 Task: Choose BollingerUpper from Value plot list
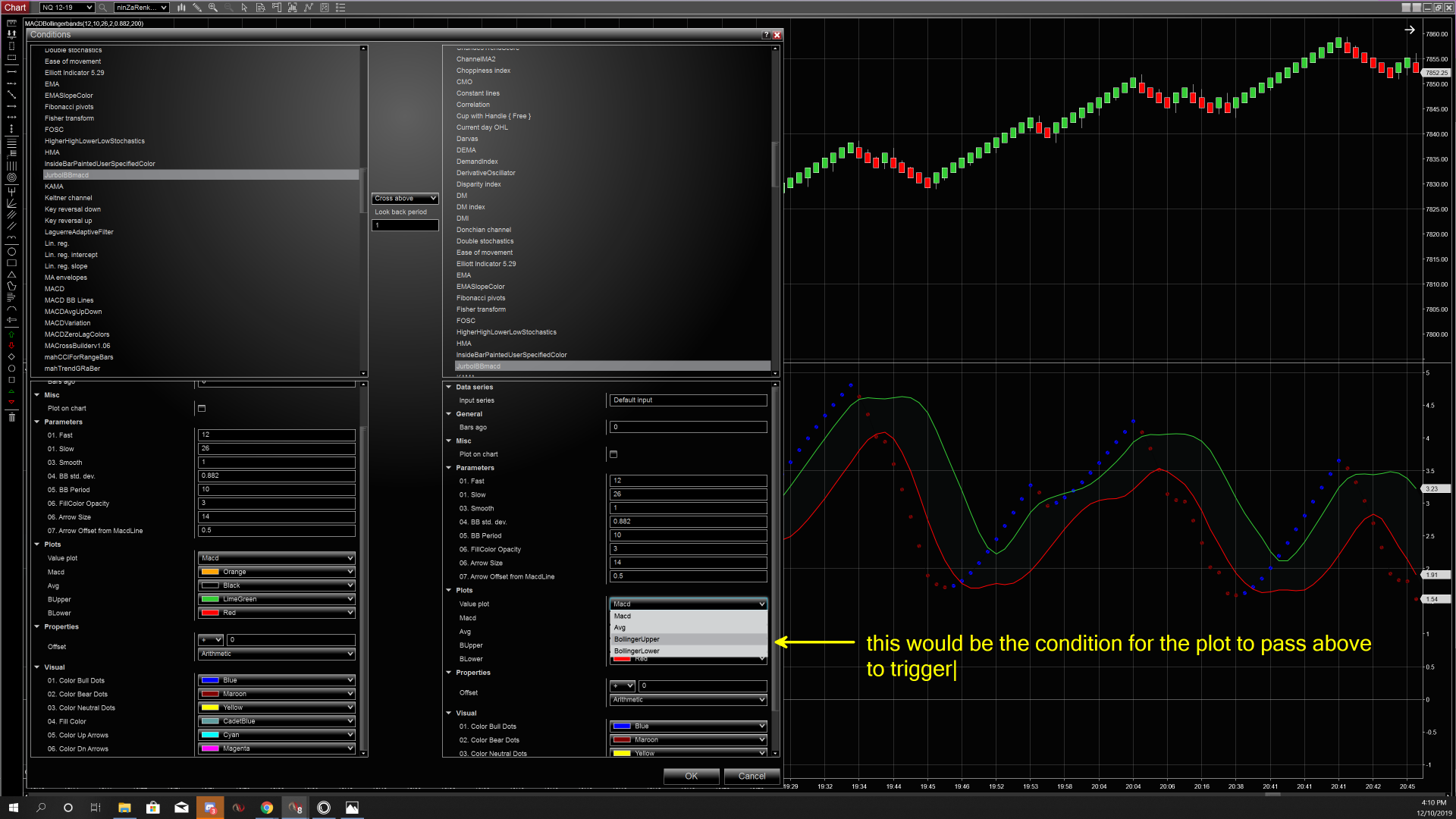[x=637, y=639]
